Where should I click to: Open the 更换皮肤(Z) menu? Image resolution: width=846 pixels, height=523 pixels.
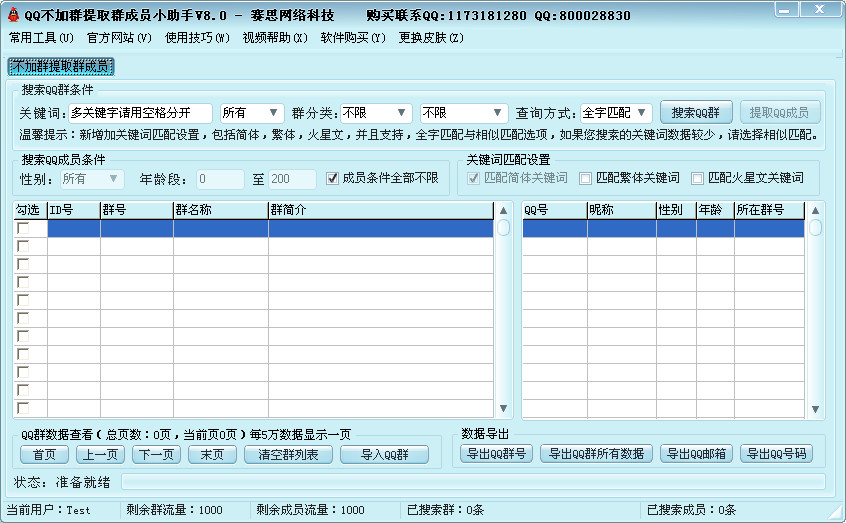click(x=431, y=38)
